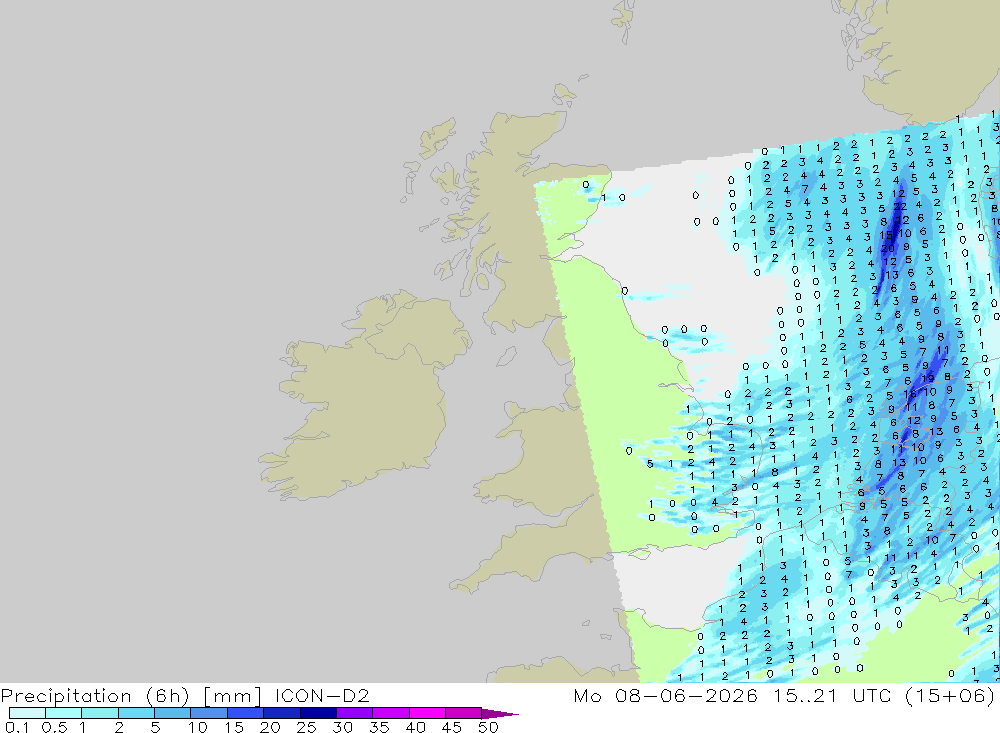Click the 1–2 mm legend color swatch
The height and width of the screenshot is (733, 1000).
click(x=100, y=713)
